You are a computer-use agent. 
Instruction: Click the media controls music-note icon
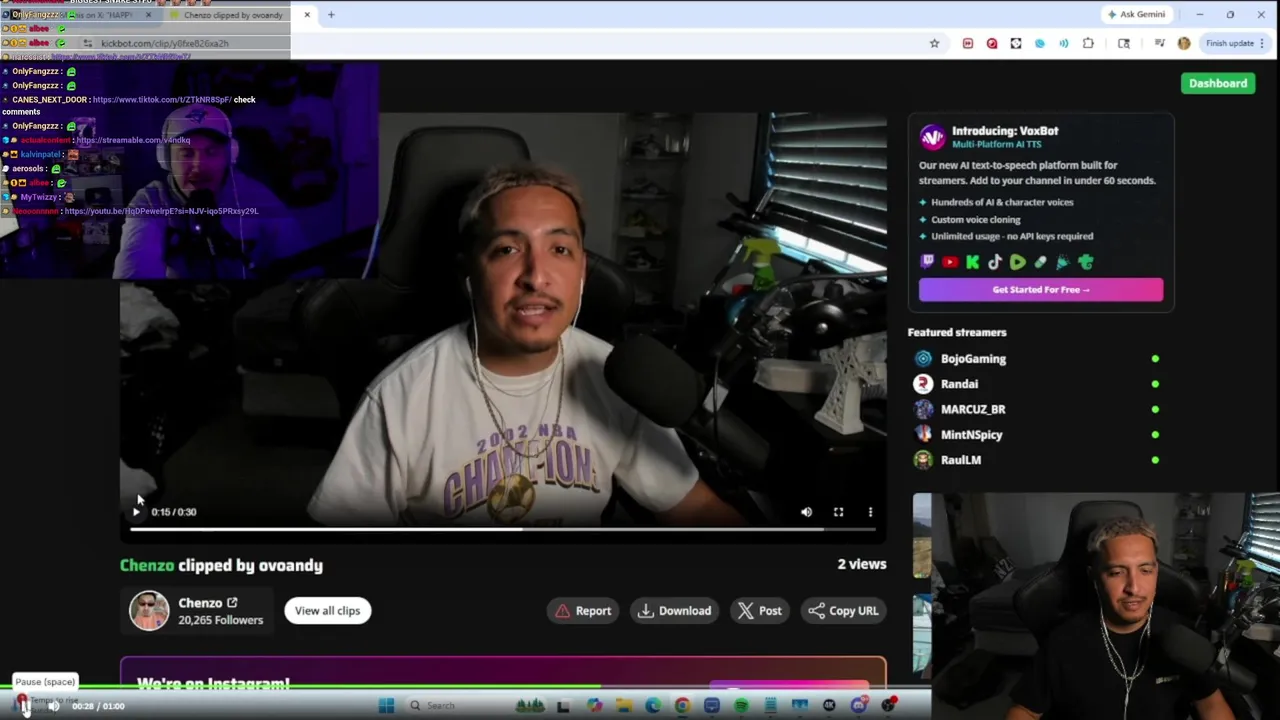click(x=1159, y=43)
